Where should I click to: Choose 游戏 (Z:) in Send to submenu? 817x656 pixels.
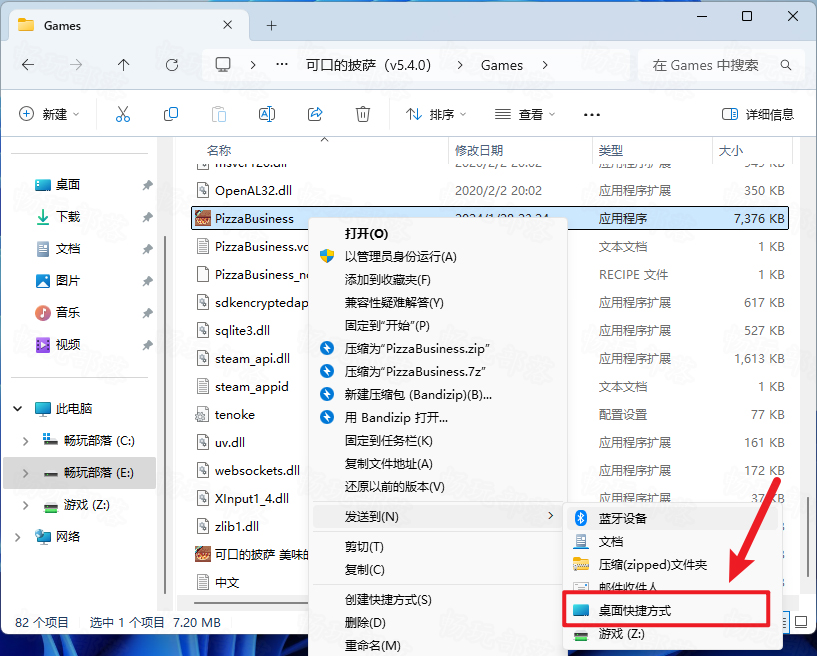point(672,634)
